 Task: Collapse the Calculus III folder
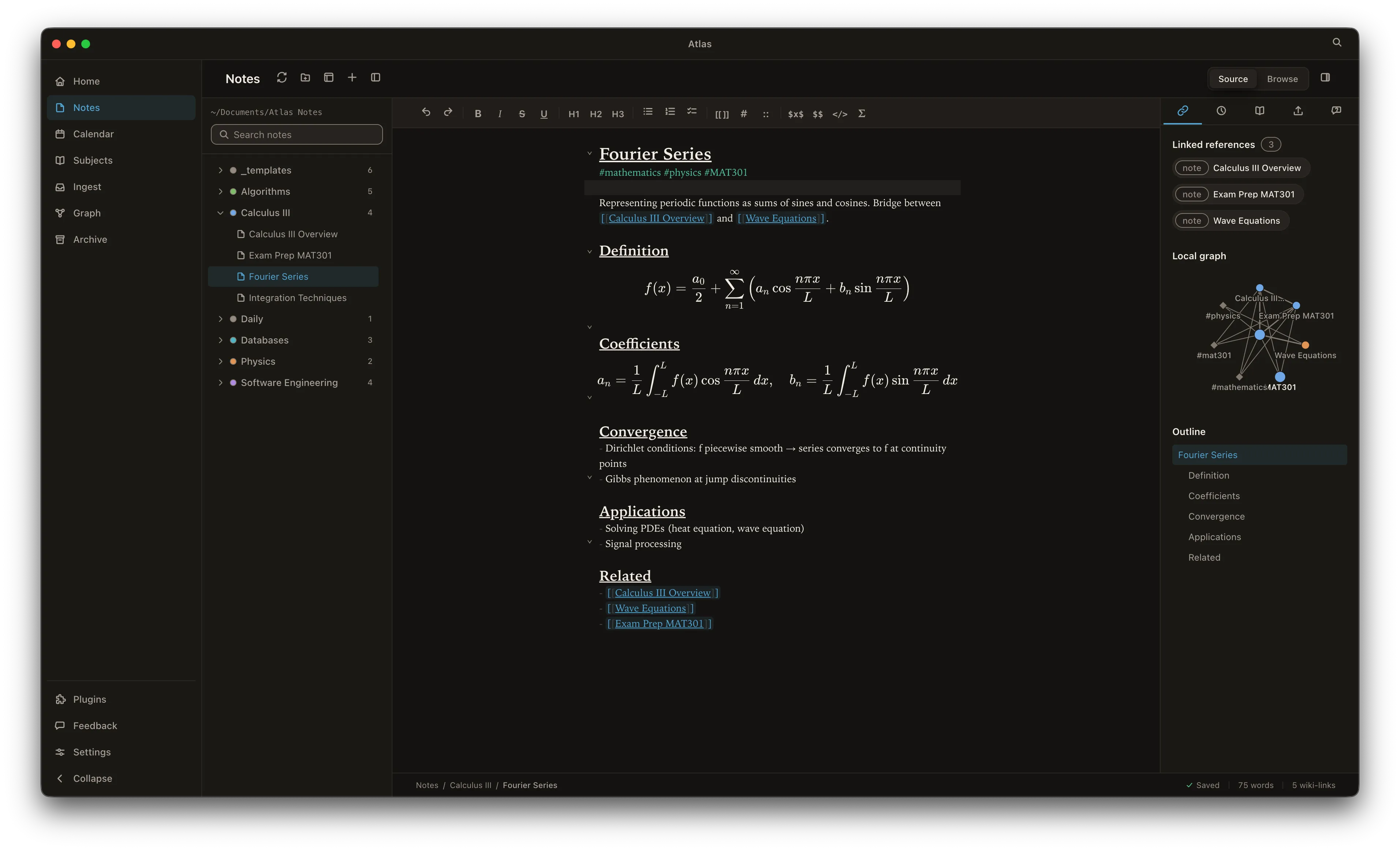point(220,213)
